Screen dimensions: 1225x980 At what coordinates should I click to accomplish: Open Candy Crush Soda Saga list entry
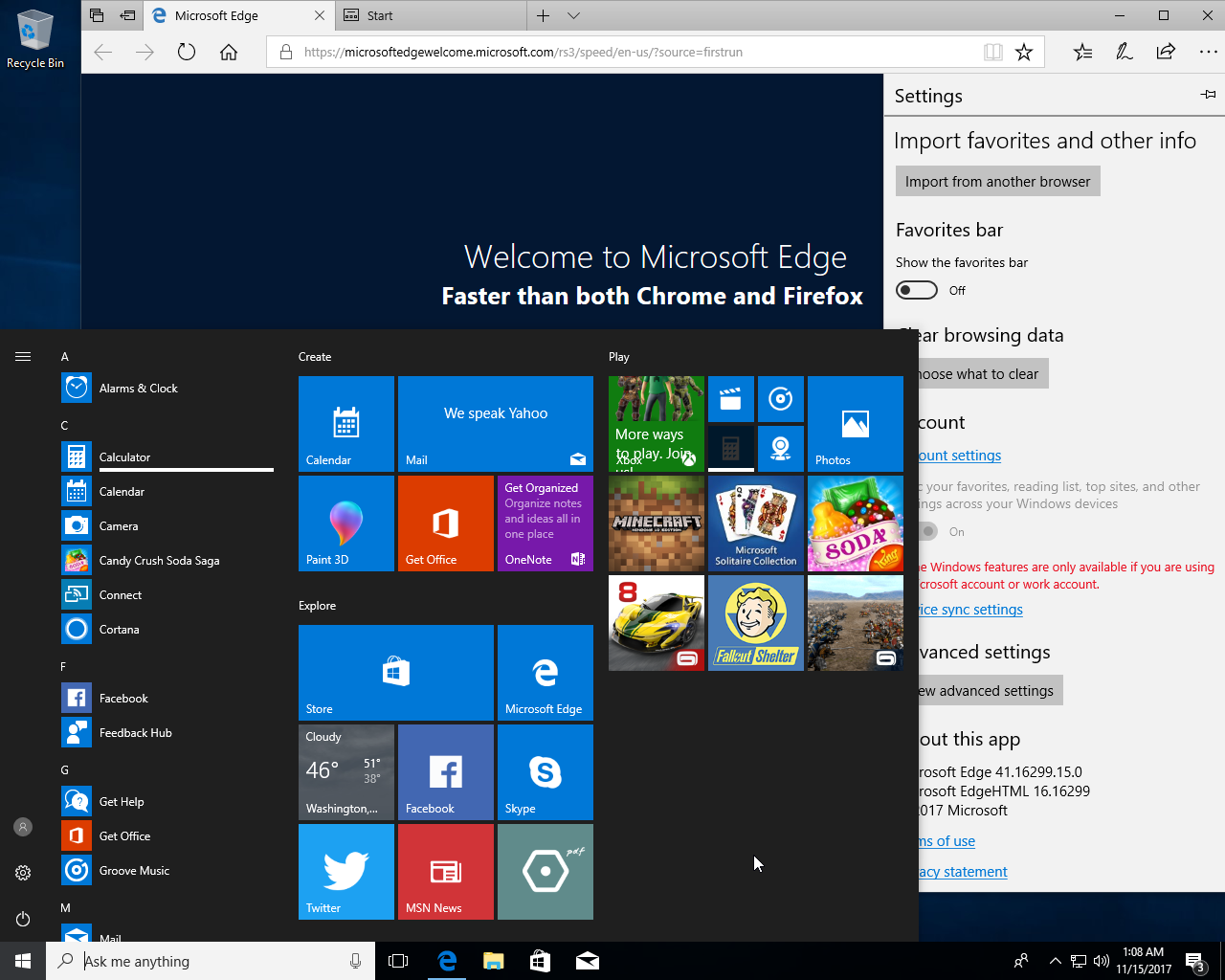point(167,561)
